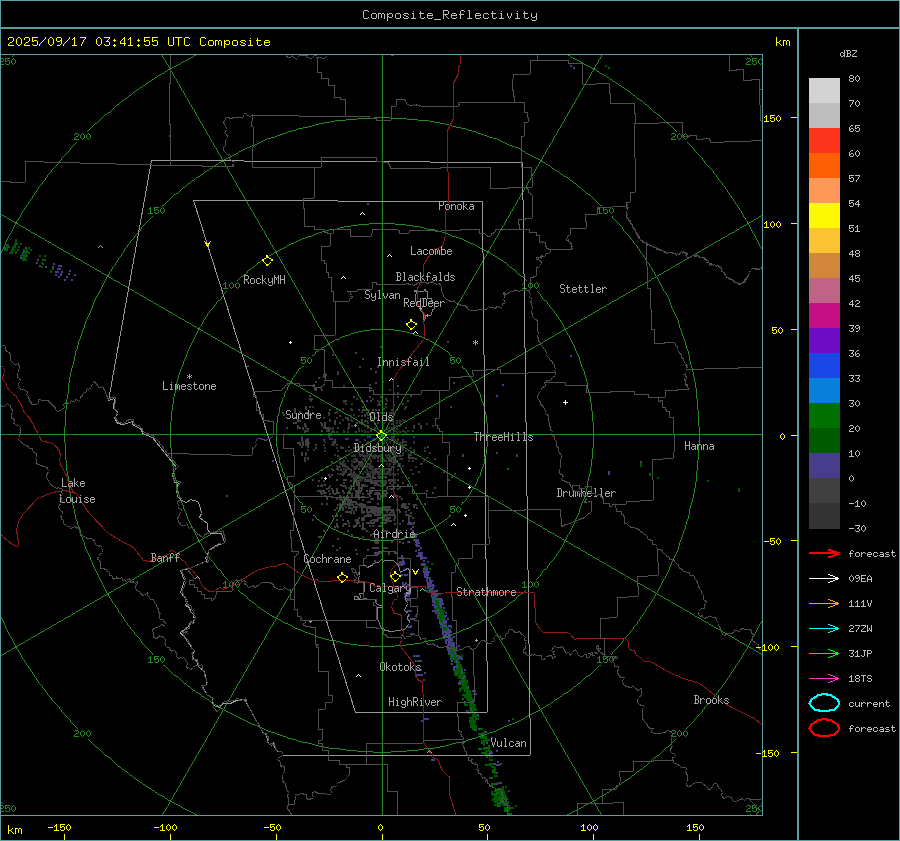Image resolution: width=900 pixels, height=841 pixels.
Task: Click the 2025/09/17 UTC Composite timestamp
Action: click(x=138, y=42)
